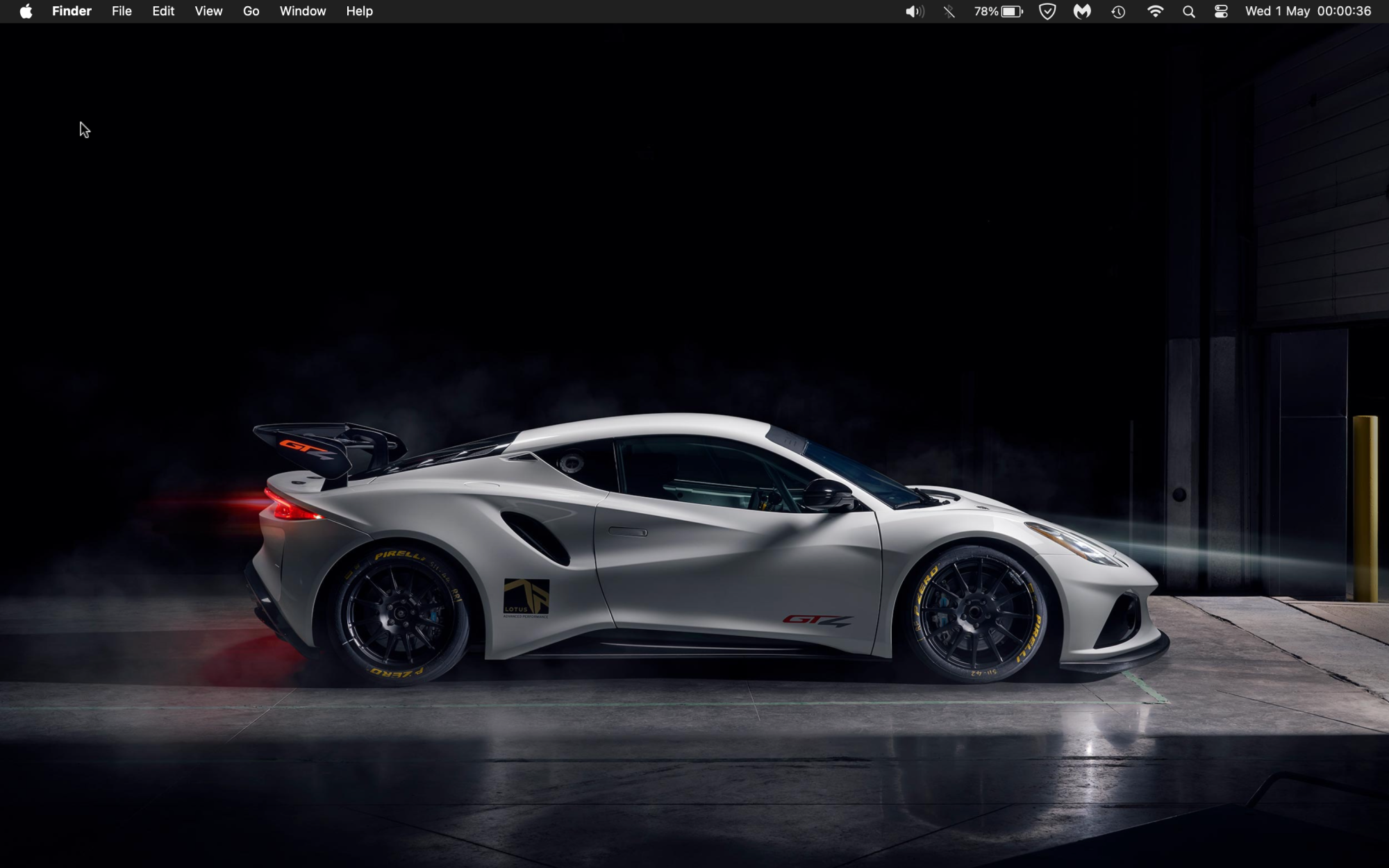This screenshot has width=1389, height=868.
Task: Open the Apple menu
Action: [x=26, y=11]
